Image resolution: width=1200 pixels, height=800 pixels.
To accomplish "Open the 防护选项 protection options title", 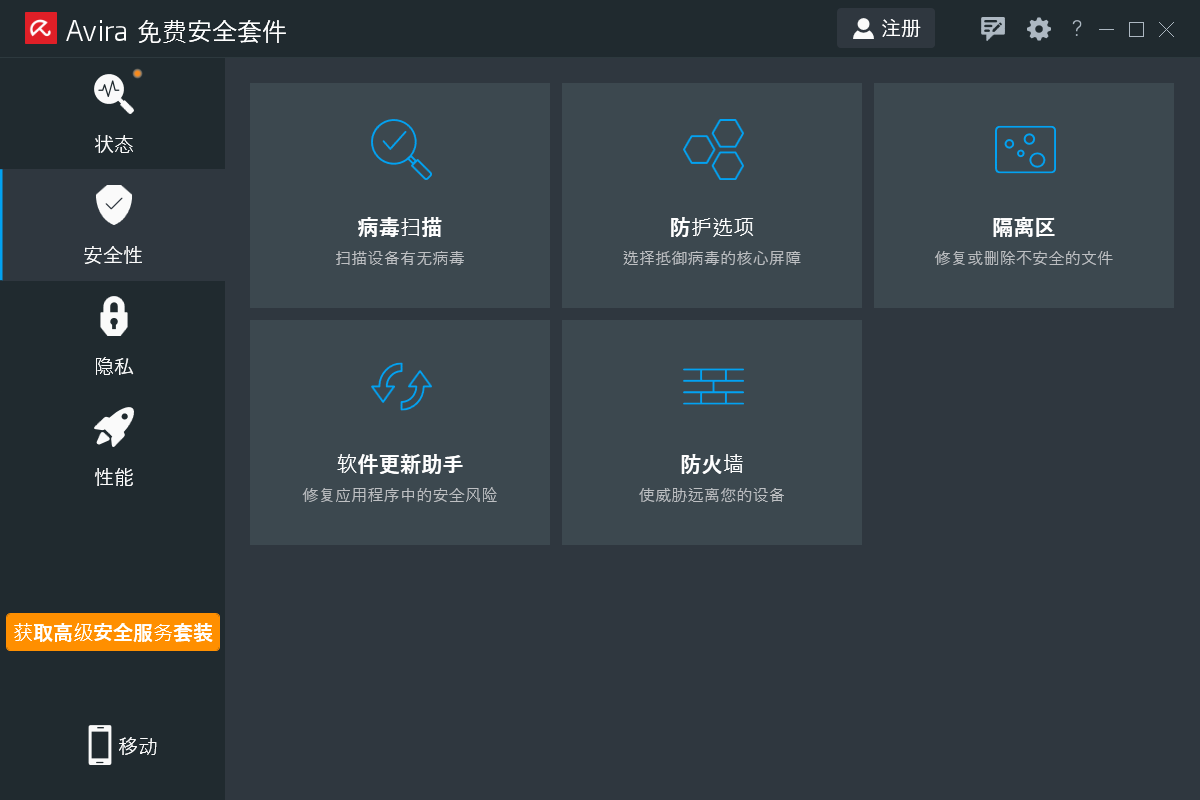I will click(x=712, y=228).
